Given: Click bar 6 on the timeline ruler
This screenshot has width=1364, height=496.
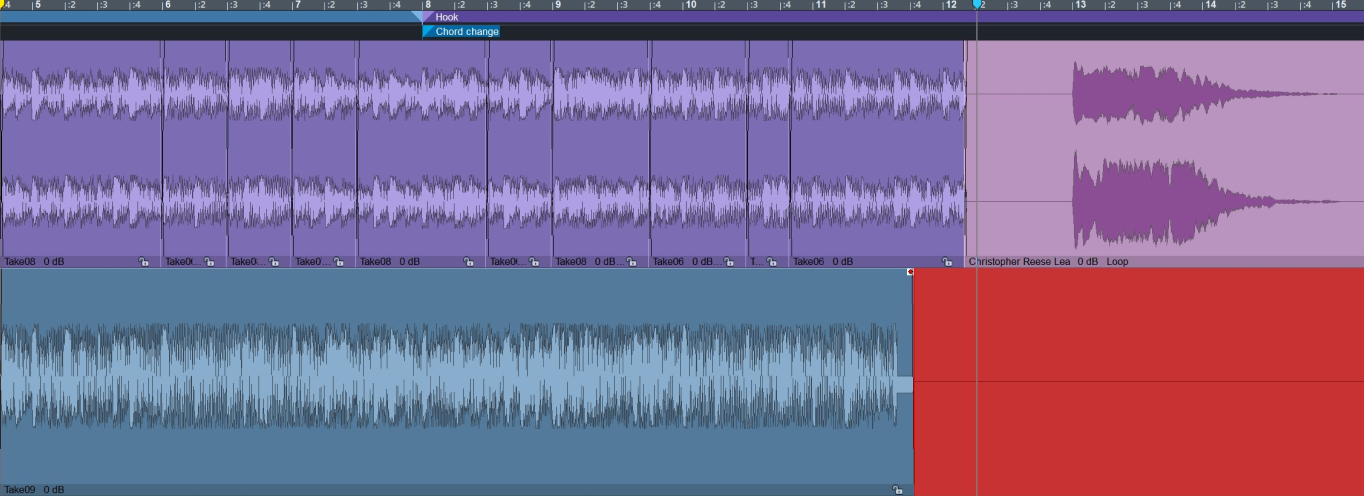Looking at the screenshot, I should click(x=166, y=5).
